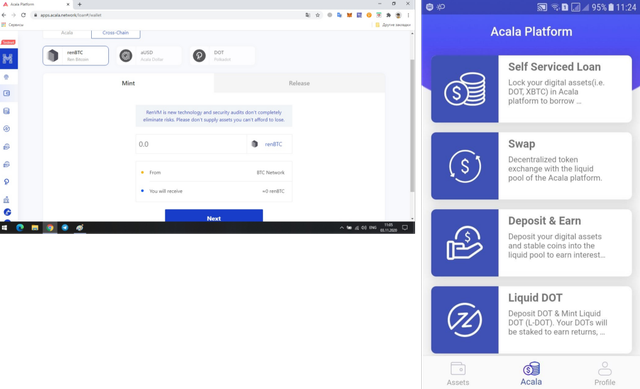Tap Acala tab in bottom navigation
This screenshot has width=640, height=389.
click(531, 373)
